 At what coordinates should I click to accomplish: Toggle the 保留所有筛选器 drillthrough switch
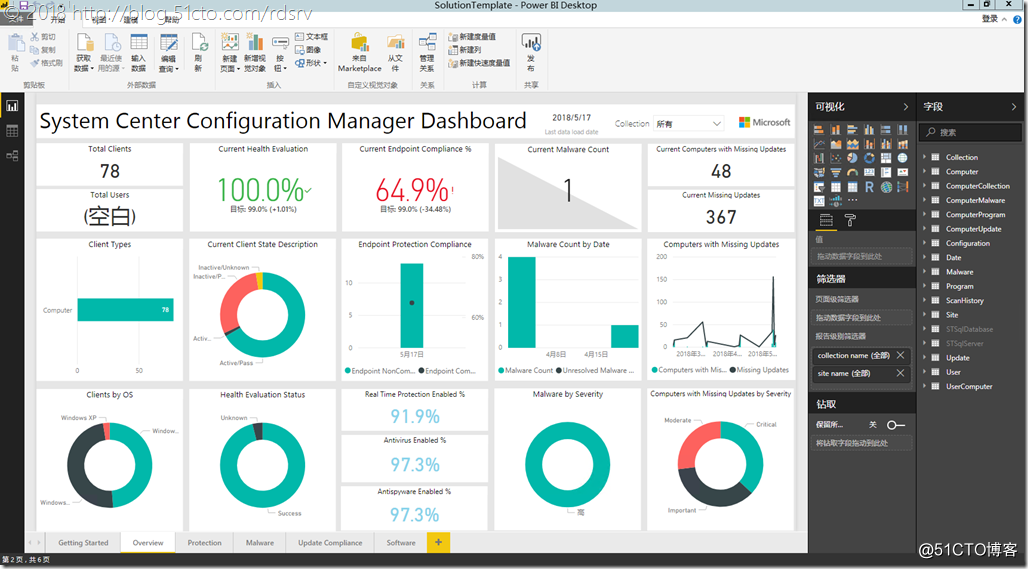click(x=896, y=425)
